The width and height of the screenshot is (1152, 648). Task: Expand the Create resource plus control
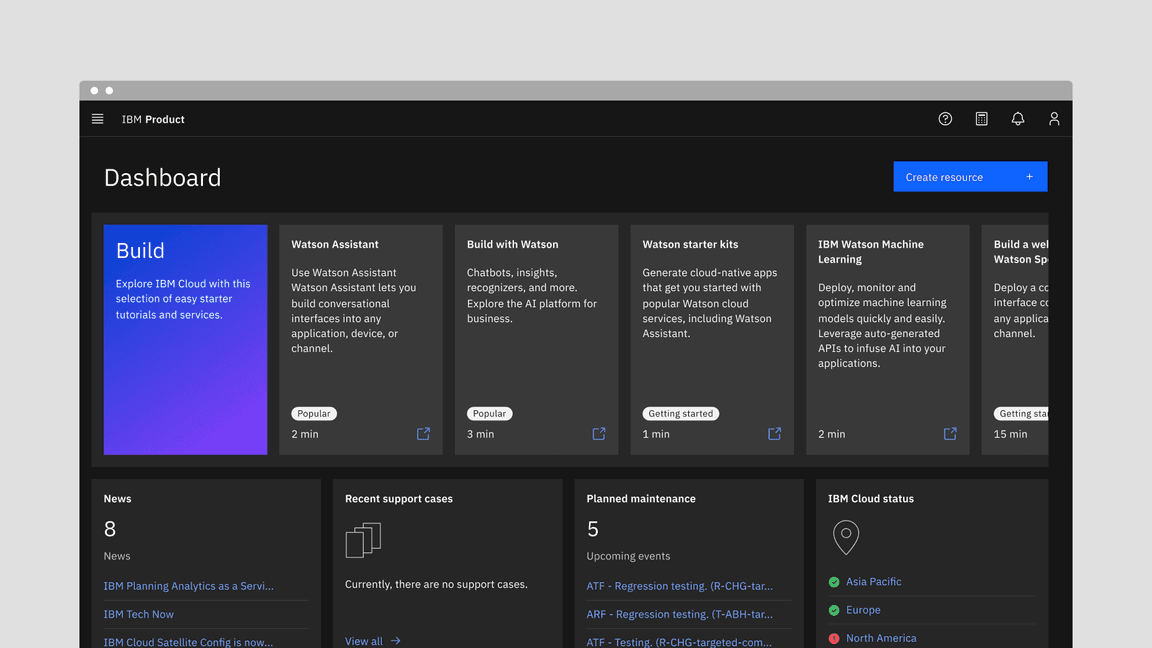click(x=1028, y=176)
